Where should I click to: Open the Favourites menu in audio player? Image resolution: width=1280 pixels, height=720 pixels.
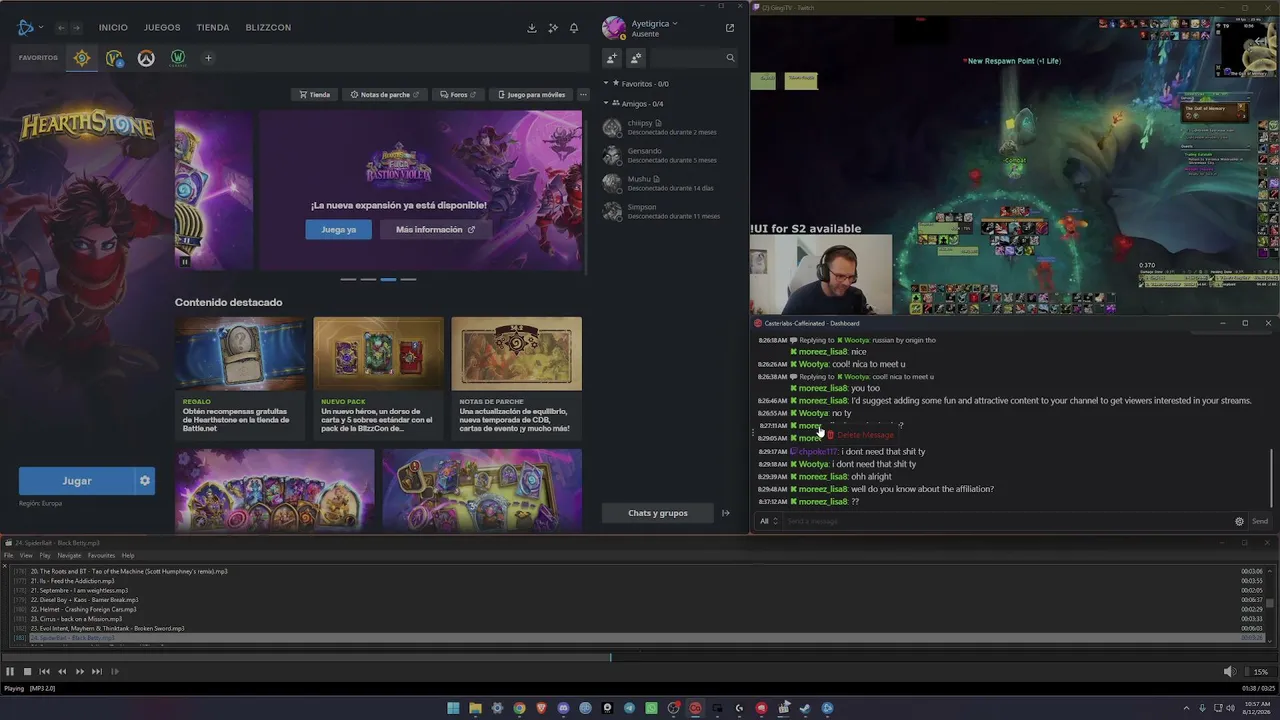click(101, 556)
